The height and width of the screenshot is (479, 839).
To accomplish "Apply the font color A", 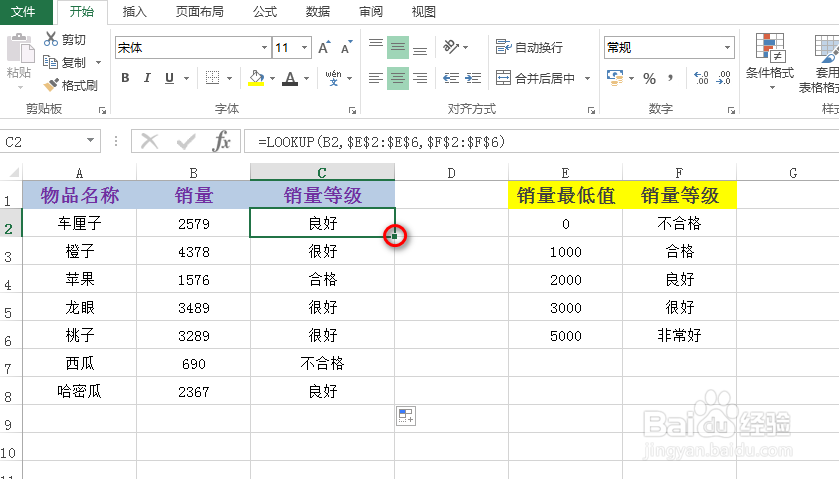I will click(290, 78).
